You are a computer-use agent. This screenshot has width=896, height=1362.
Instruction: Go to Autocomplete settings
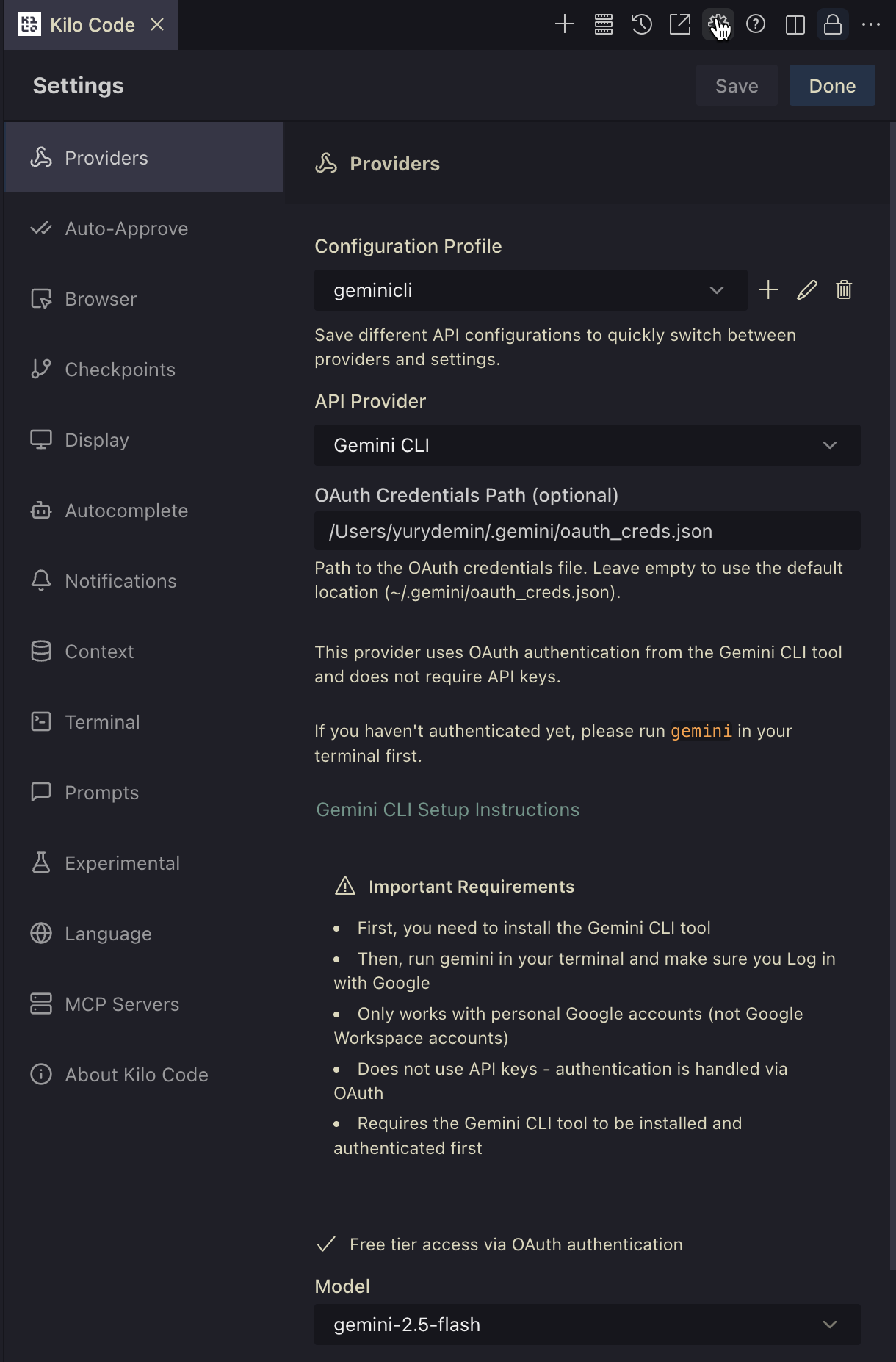tap(144, 511)
